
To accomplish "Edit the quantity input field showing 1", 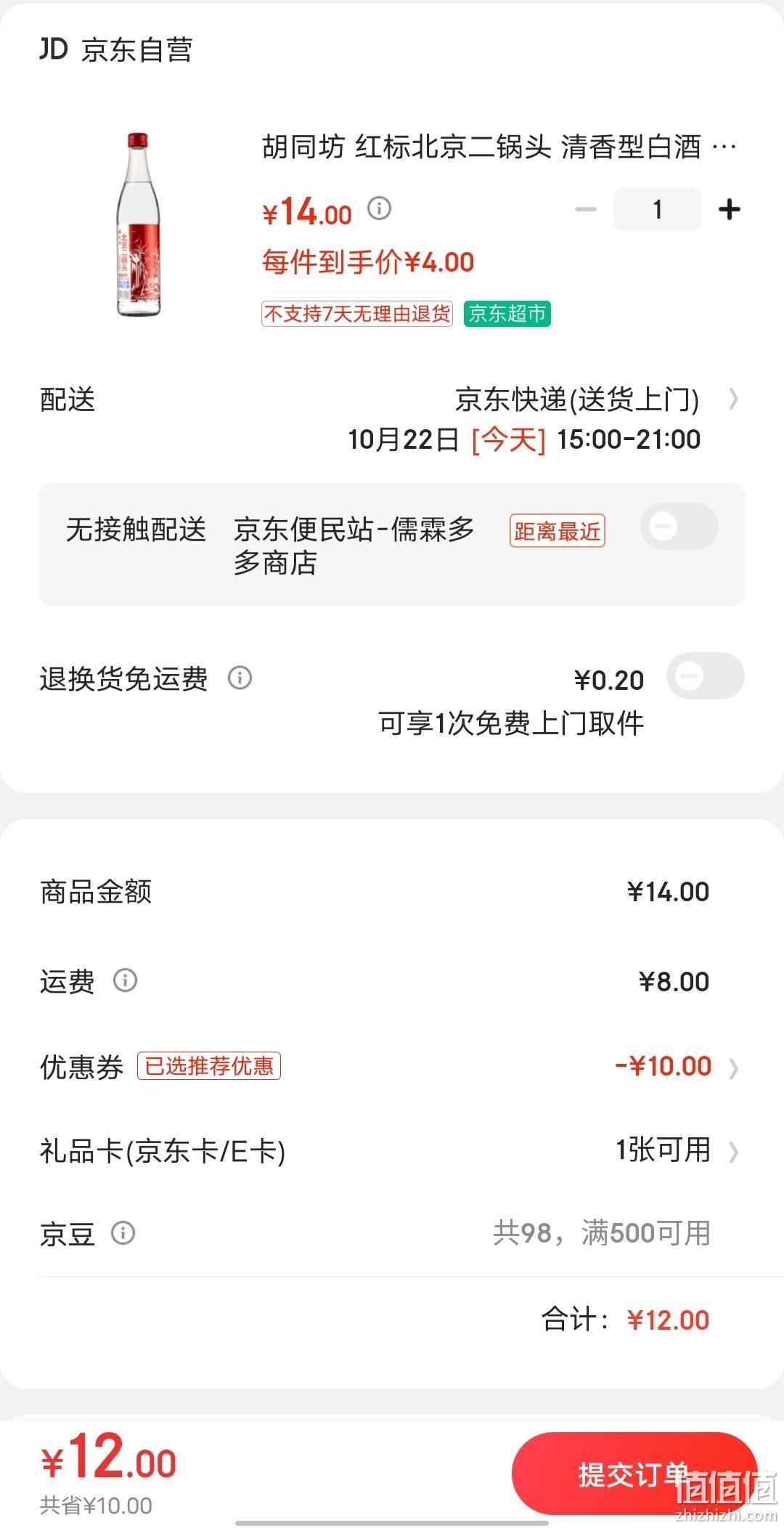I will click(x=657, y=210).
